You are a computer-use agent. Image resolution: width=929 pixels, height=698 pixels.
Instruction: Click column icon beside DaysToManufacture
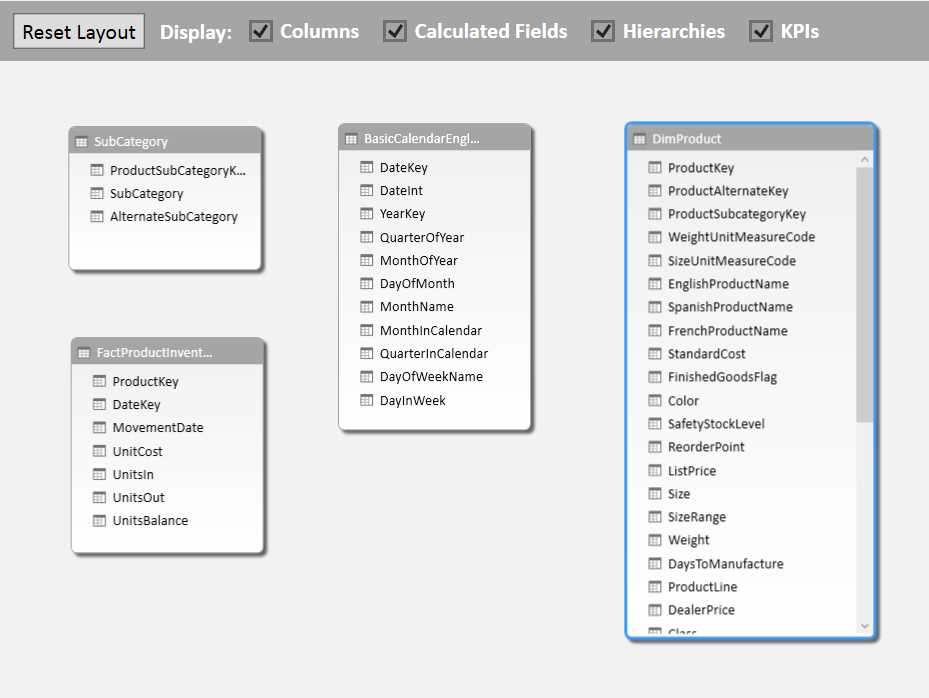(x=655, y=563)
